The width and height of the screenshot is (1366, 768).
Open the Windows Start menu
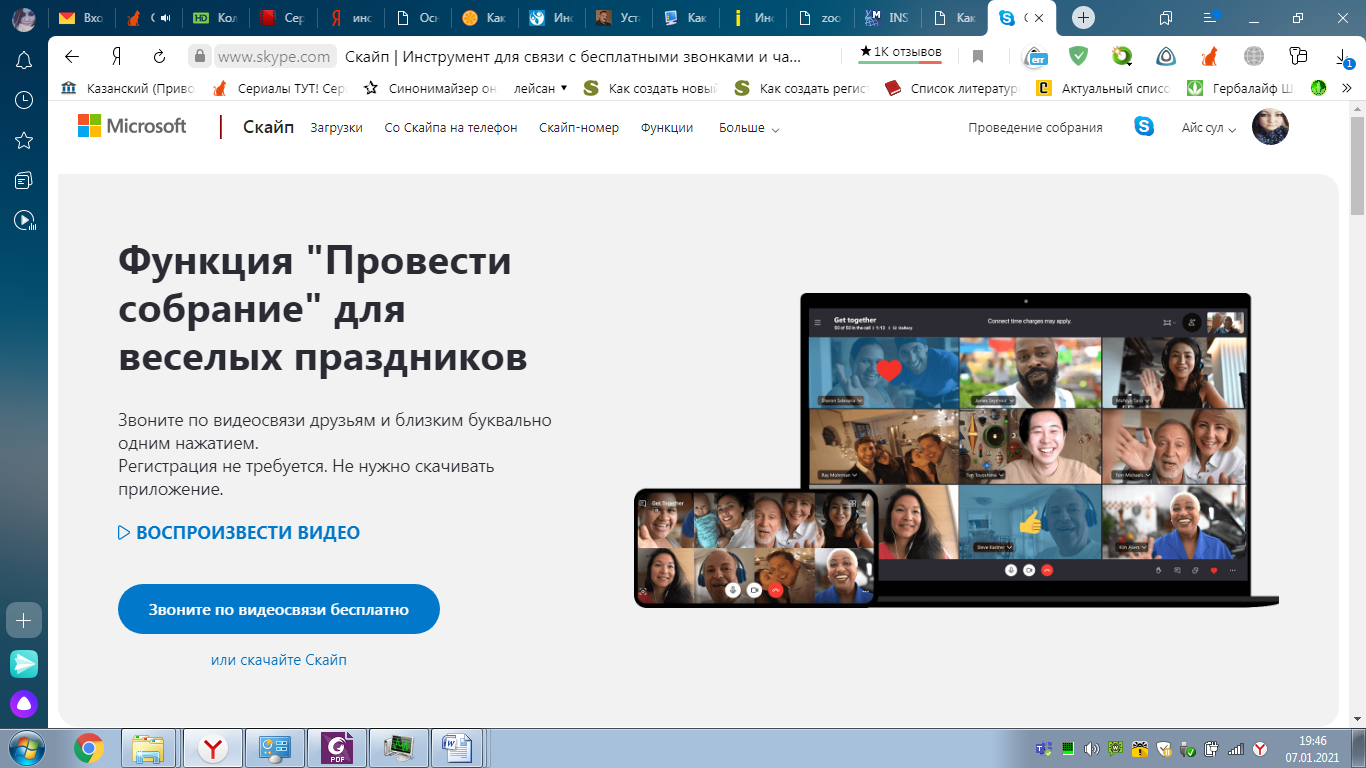pos(24,748)
